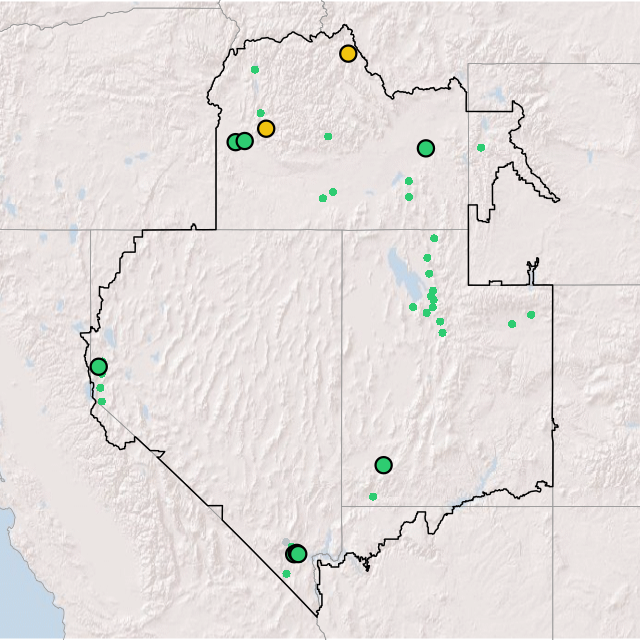640x640 pixels.
Task: Select the large green marker above the lone southeastern dot
Action: (383, 465)
